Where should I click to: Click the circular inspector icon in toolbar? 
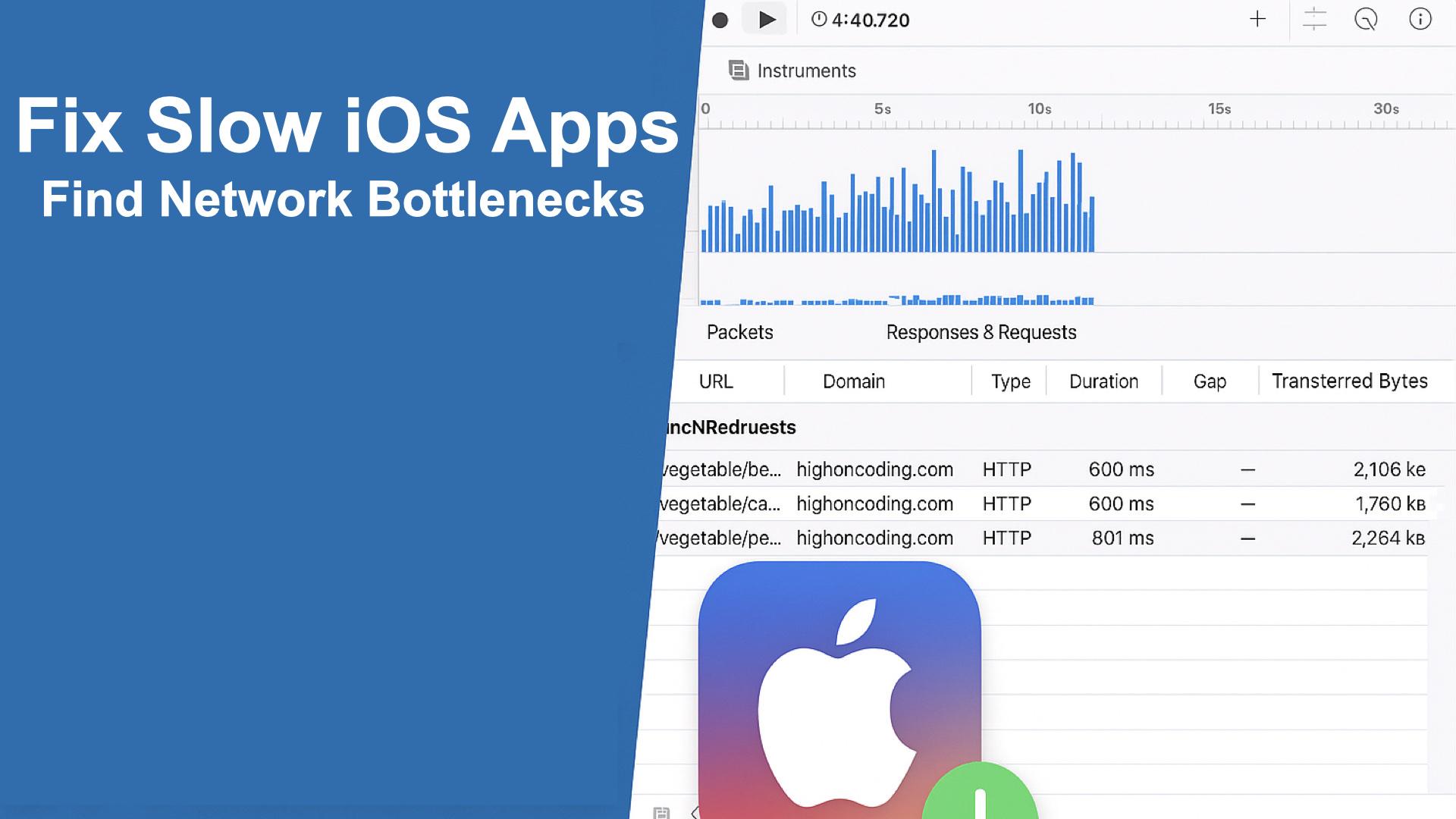pyautogui.click(x=1366, y=19)
